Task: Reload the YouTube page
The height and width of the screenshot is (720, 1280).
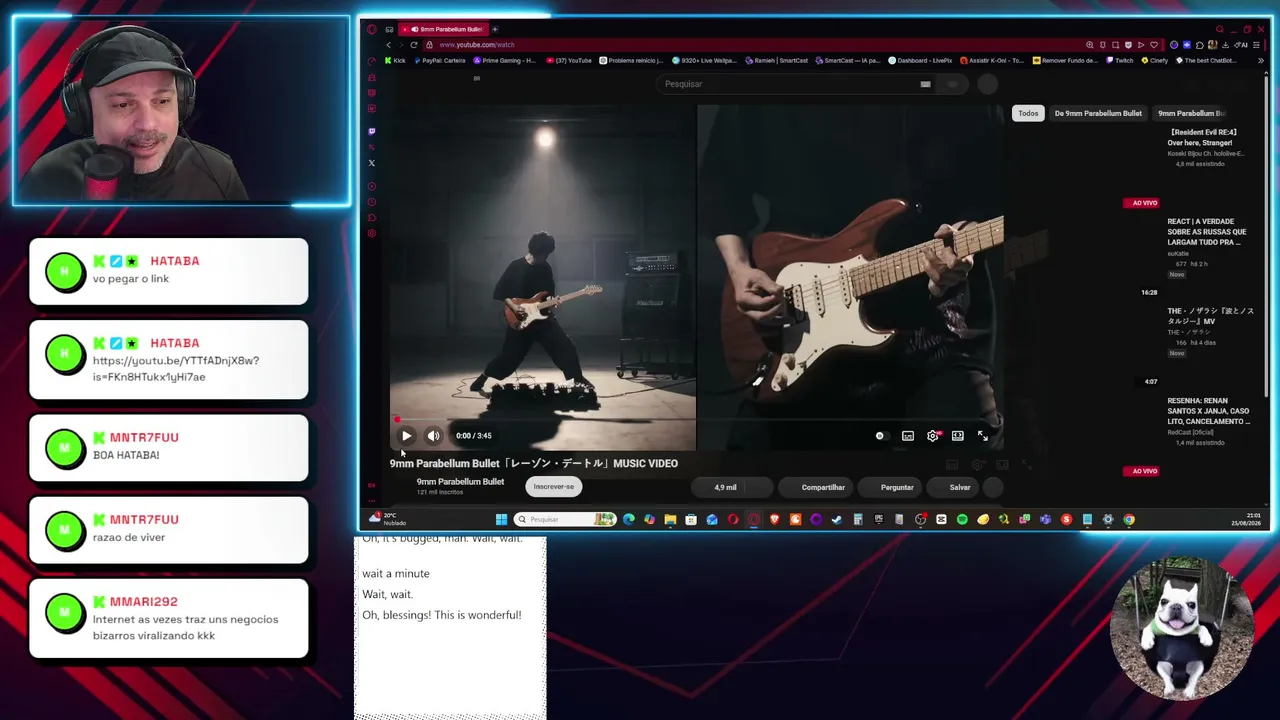Action: [x=414, y=45]
